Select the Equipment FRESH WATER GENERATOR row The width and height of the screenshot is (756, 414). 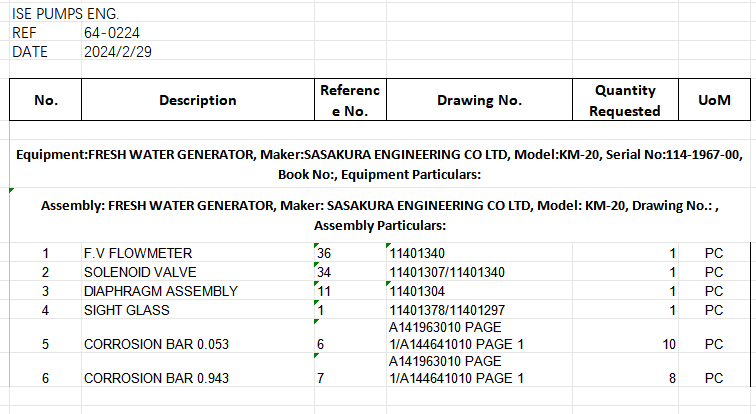pyautogui.click(x=380, y=164)
